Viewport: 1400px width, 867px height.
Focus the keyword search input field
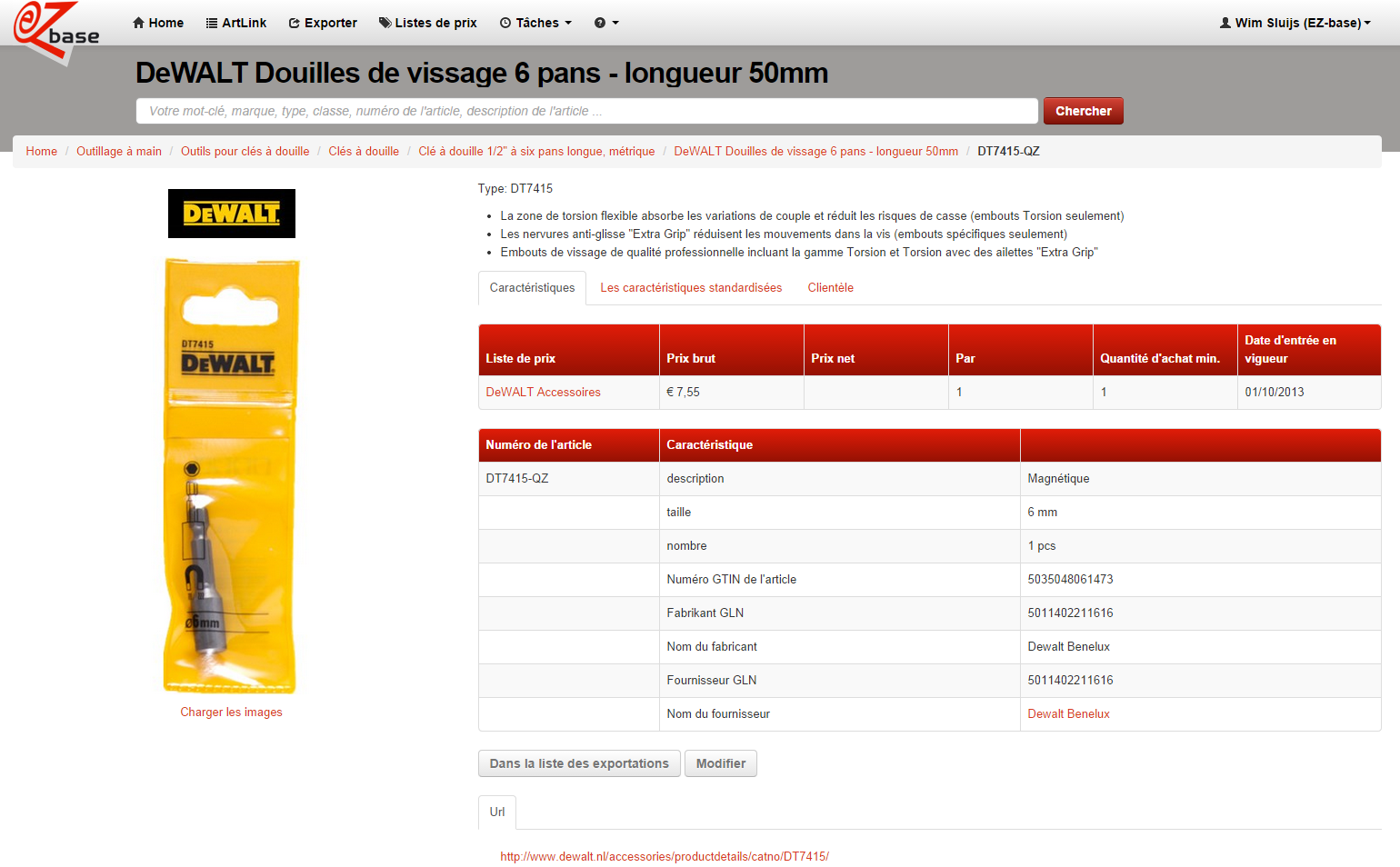[587, 111]
